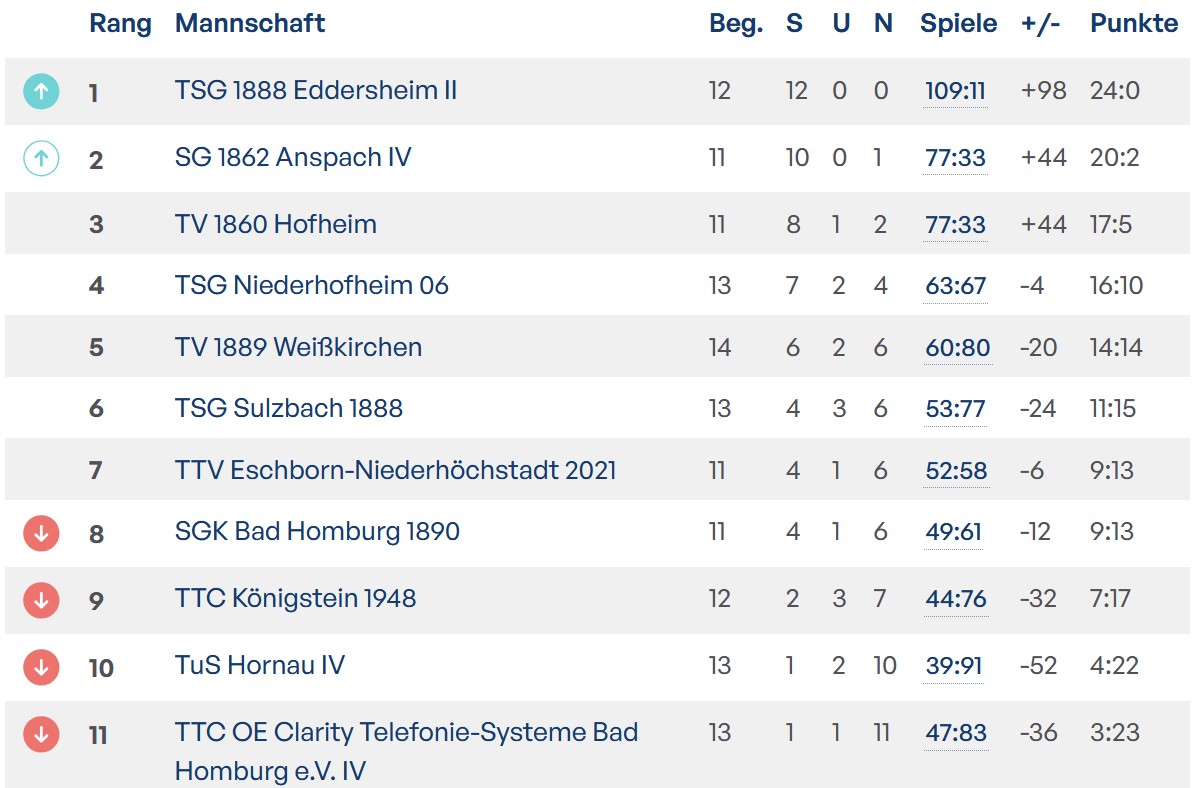Click the relegation icon beside TTC OE Clarity Telefonie-Systeme
The width and height of the screenshot is (1192, 788).
pos(41,734)
